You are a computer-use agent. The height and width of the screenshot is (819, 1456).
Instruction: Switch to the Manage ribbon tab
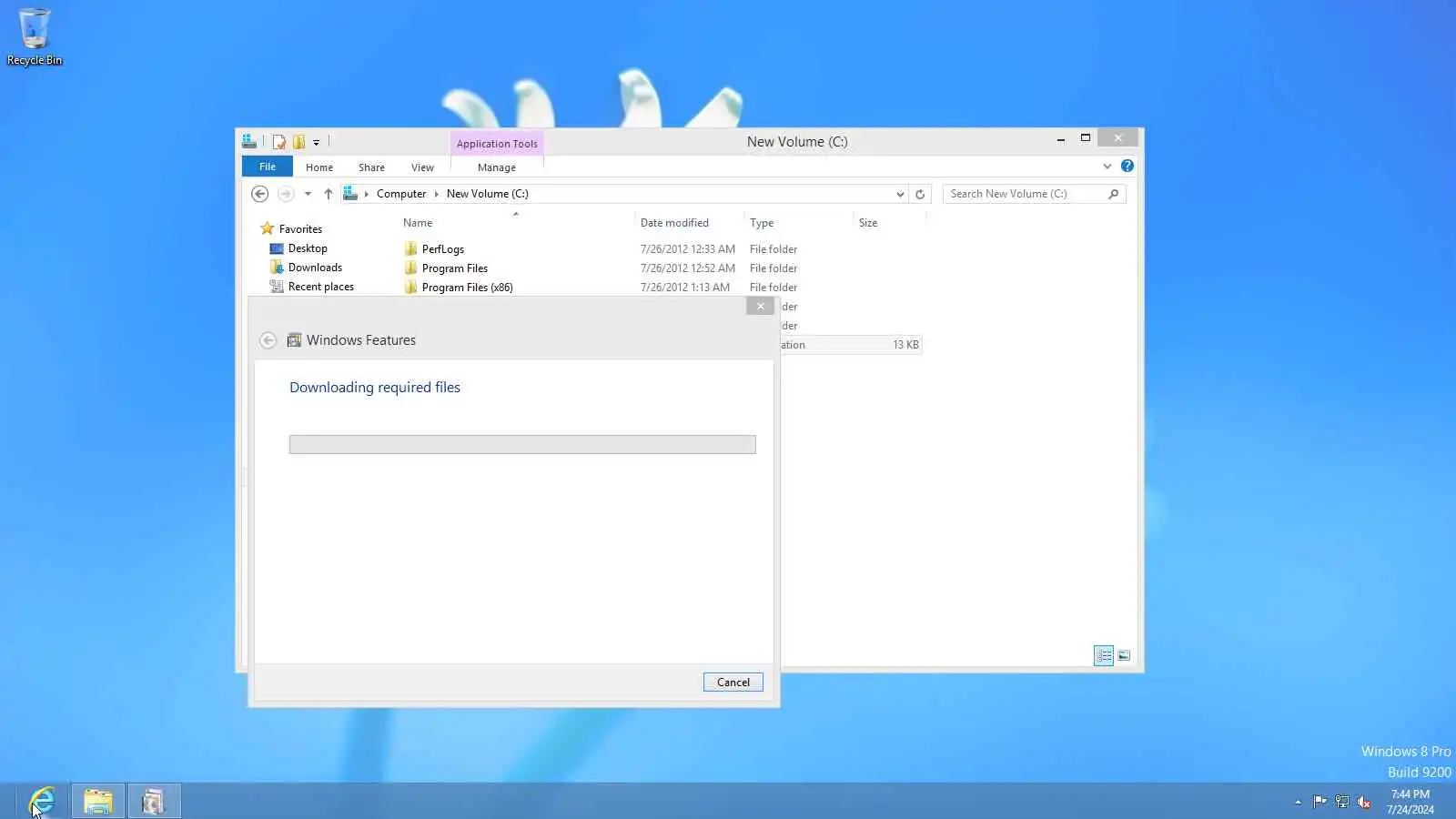tap(497, 167)
